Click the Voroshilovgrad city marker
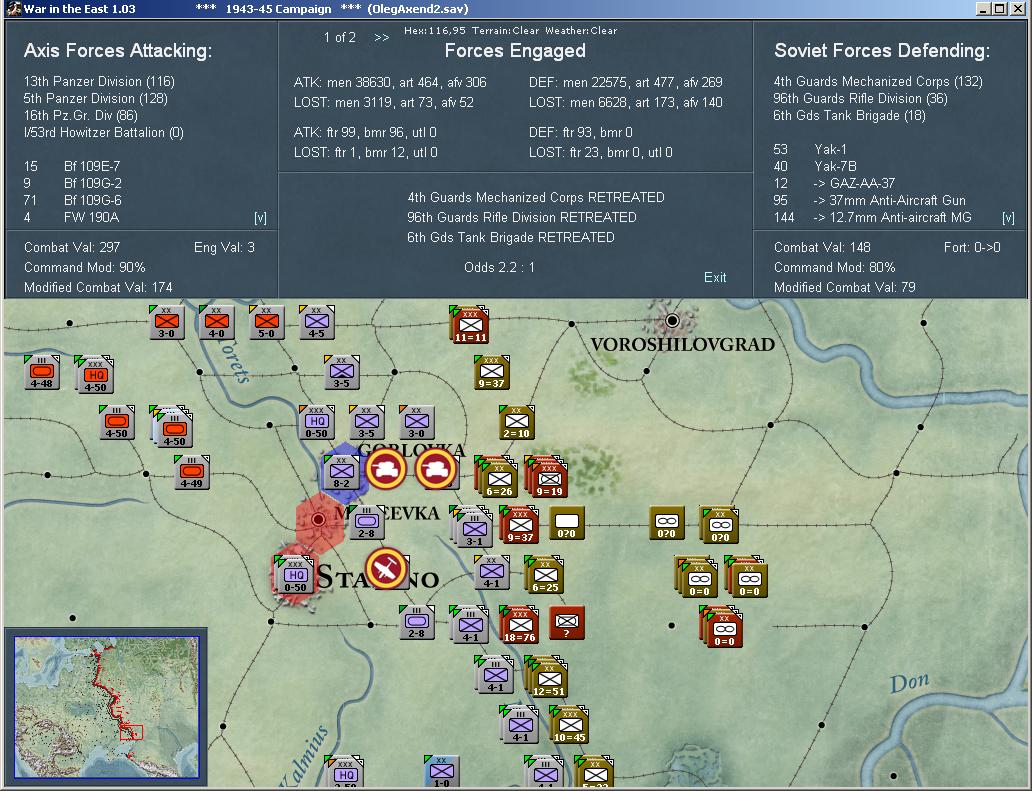 pos(672,320)
